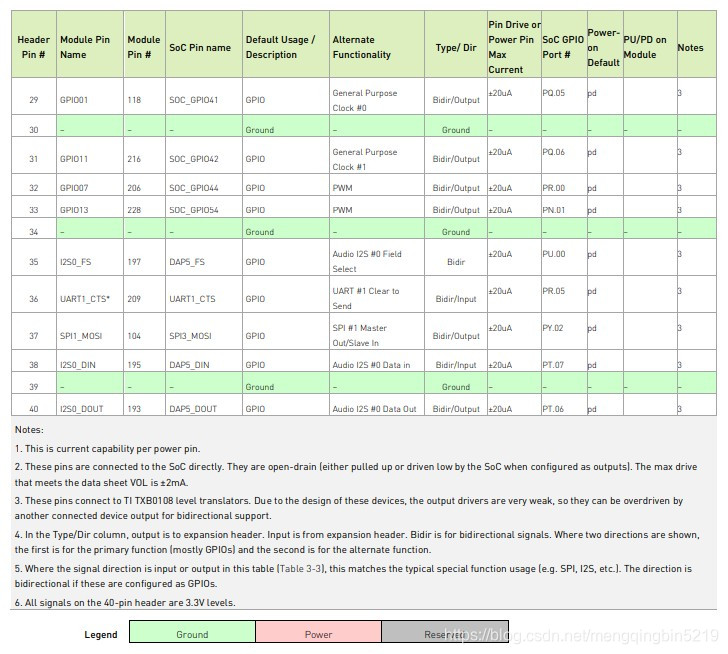Click the SPI #1 Master Out/Slave In cell
The height and width of the screenshot is (654, 728).
click(377, 331)
